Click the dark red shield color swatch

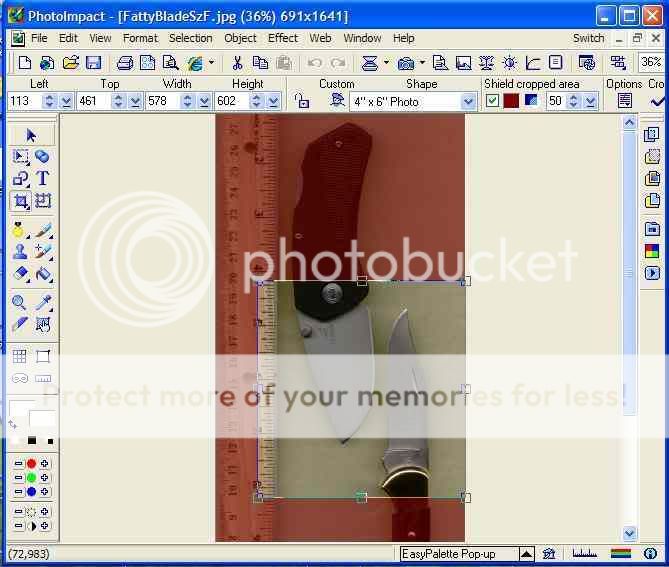click(x=511, y=101)
